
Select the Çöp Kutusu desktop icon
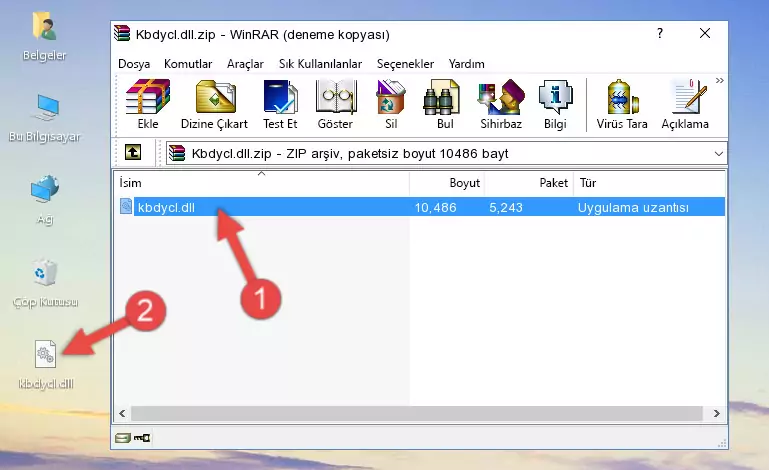pos(45,283)
